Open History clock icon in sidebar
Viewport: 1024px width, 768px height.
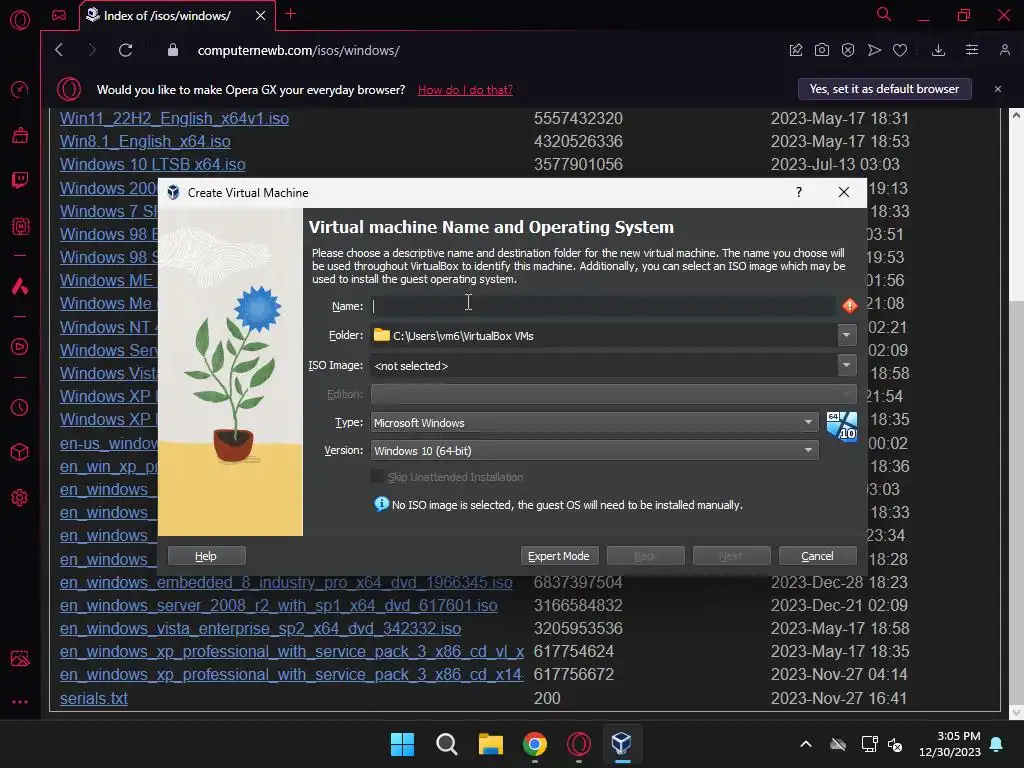click(20, 408)
